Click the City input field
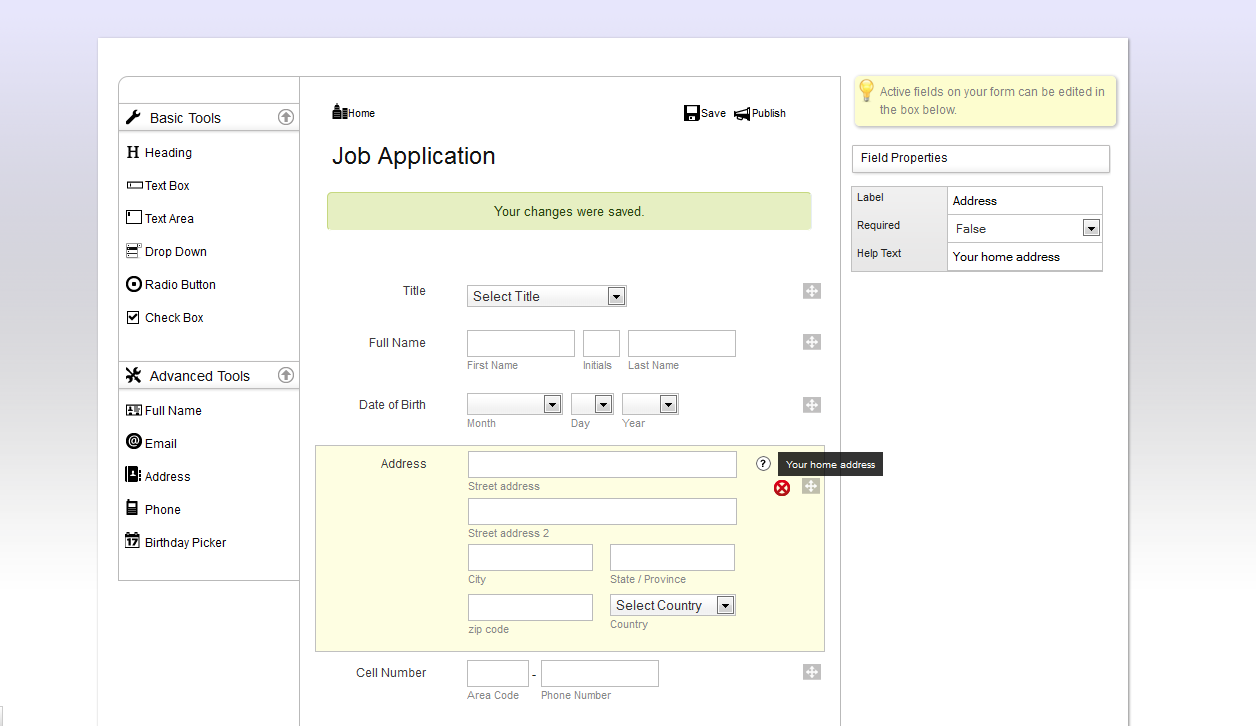 [530, 557]
